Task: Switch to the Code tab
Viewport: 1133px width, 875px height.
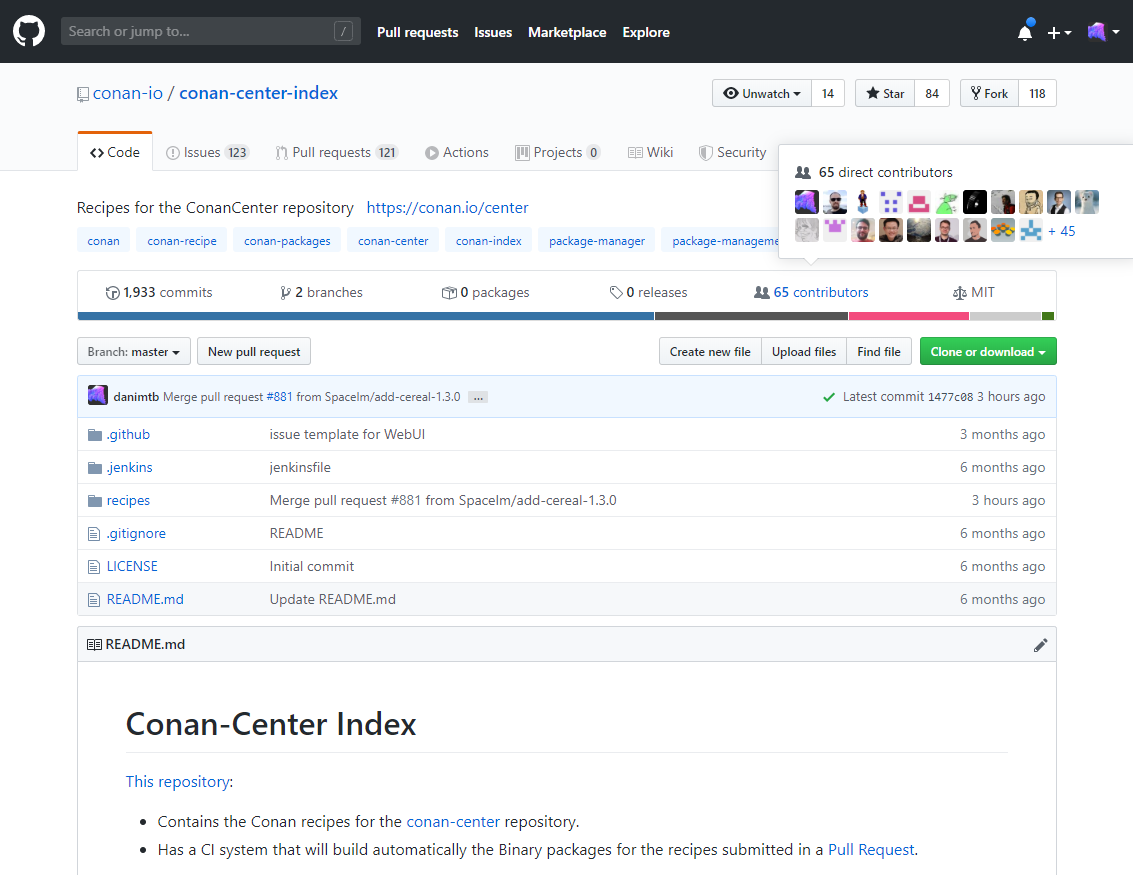Action: 115,152
